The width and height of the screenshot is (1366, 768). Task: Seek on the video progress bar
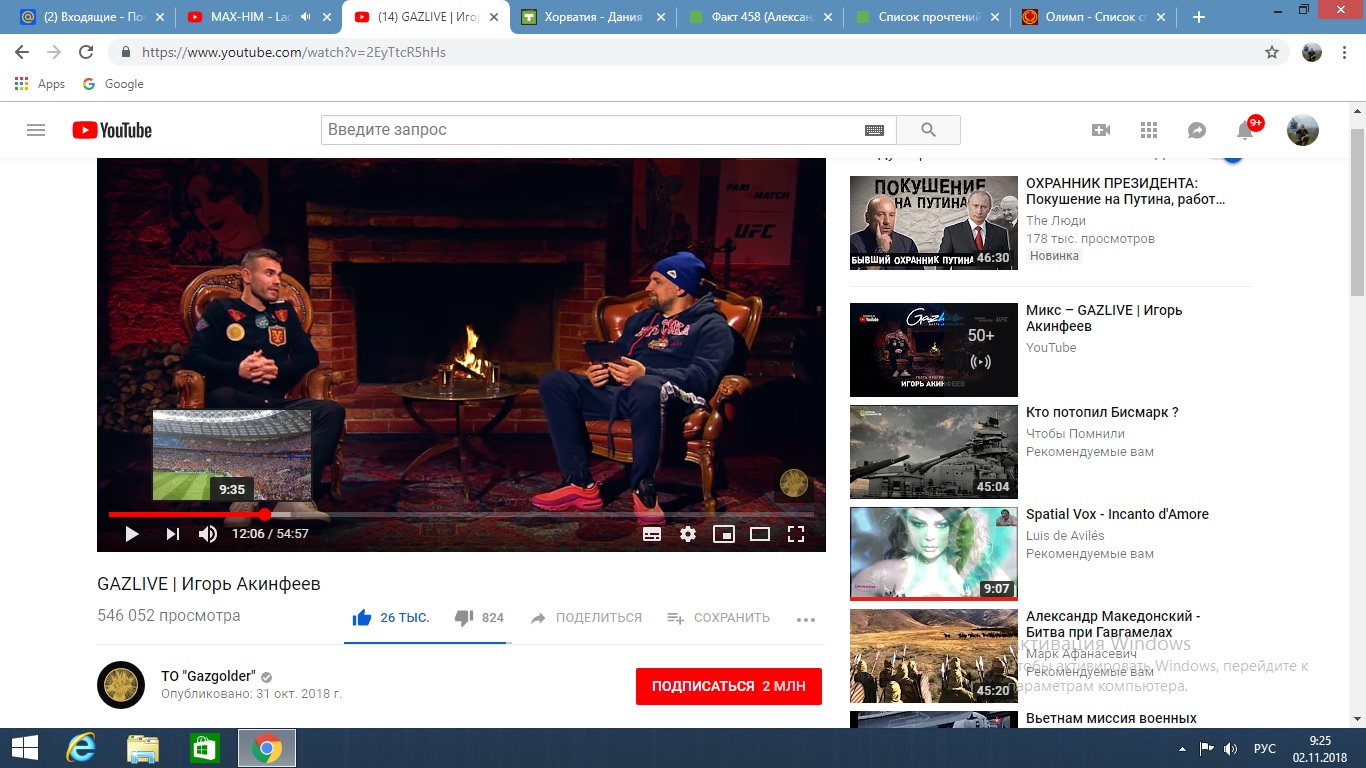461,514
